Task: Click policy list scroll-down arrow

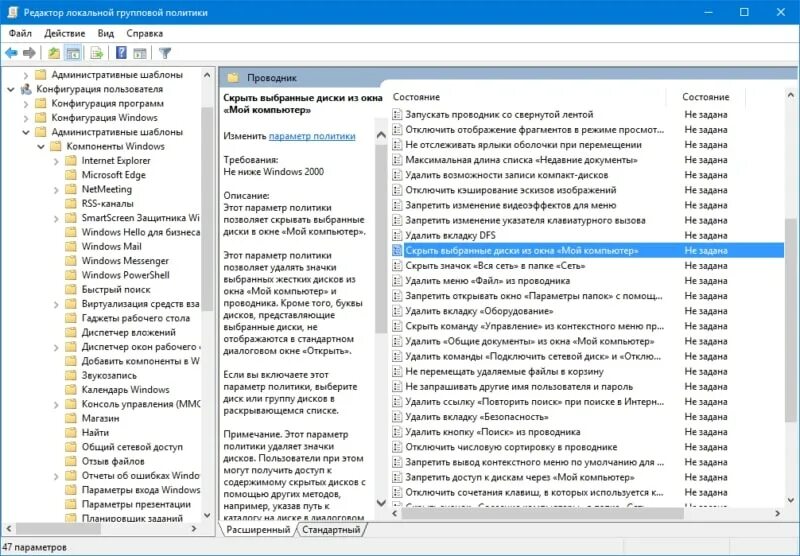Action: click(x=790, y=500)
